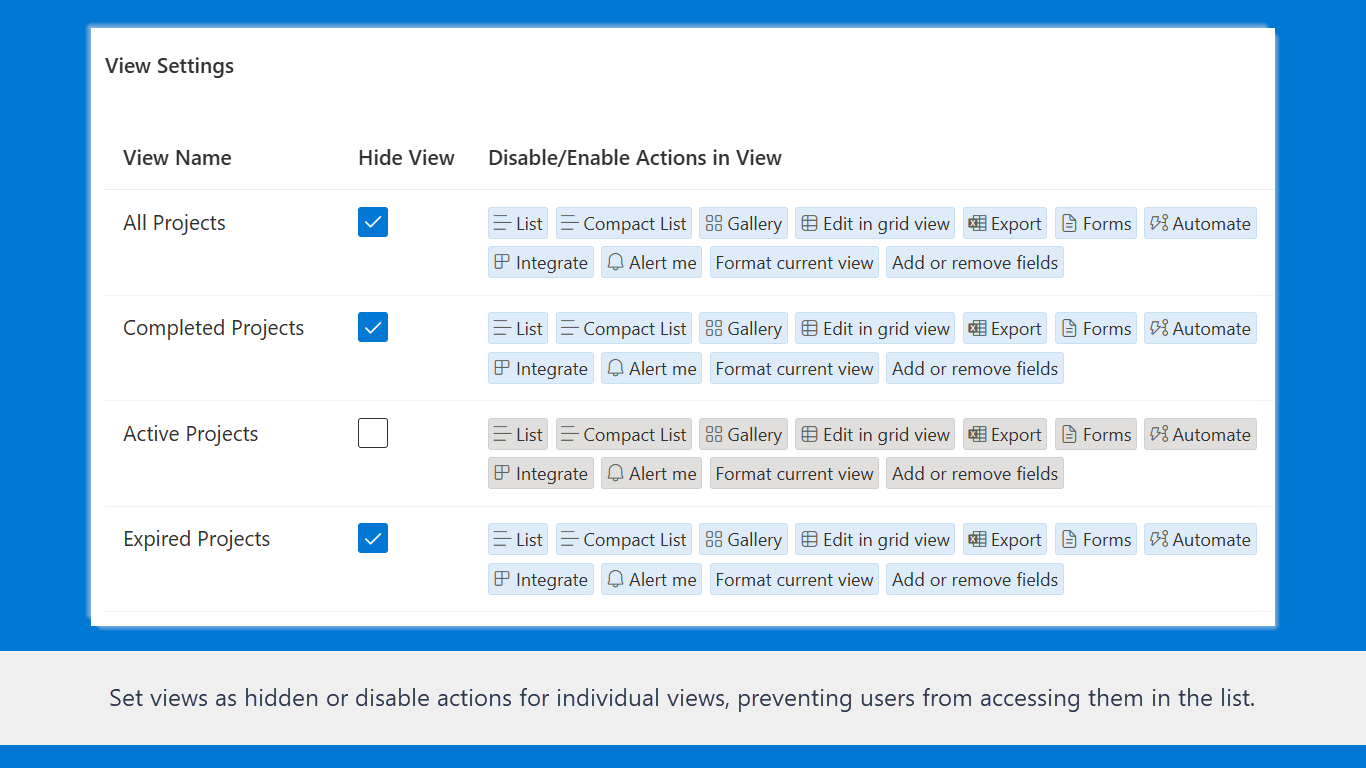Toggle Compact List action for All Projects
The height and width of the screenshot is (768, 1366).
pyautogui.click(x=623, y=224)
